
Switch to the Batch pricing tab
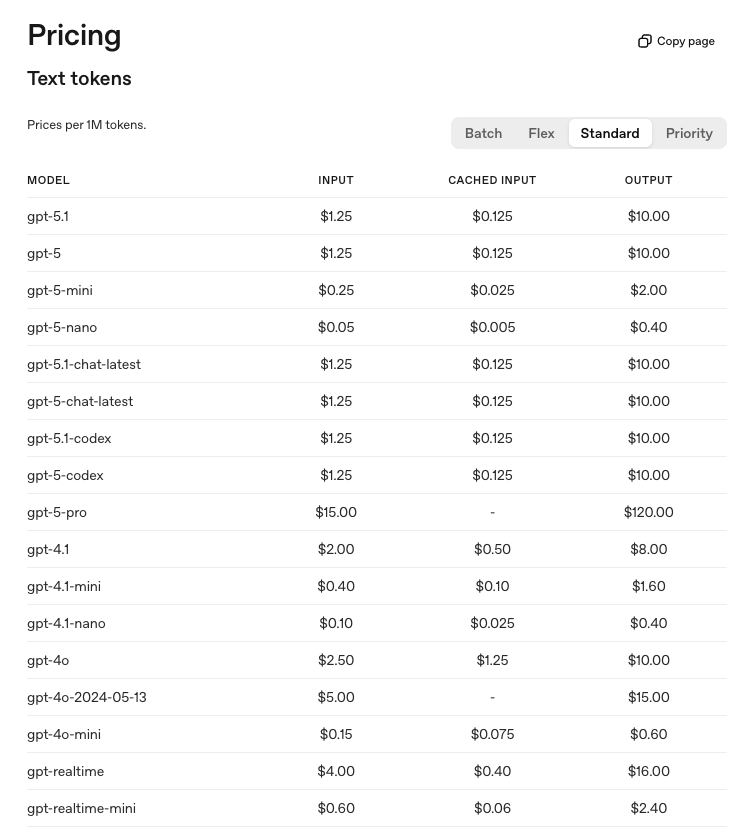[483, 133]
